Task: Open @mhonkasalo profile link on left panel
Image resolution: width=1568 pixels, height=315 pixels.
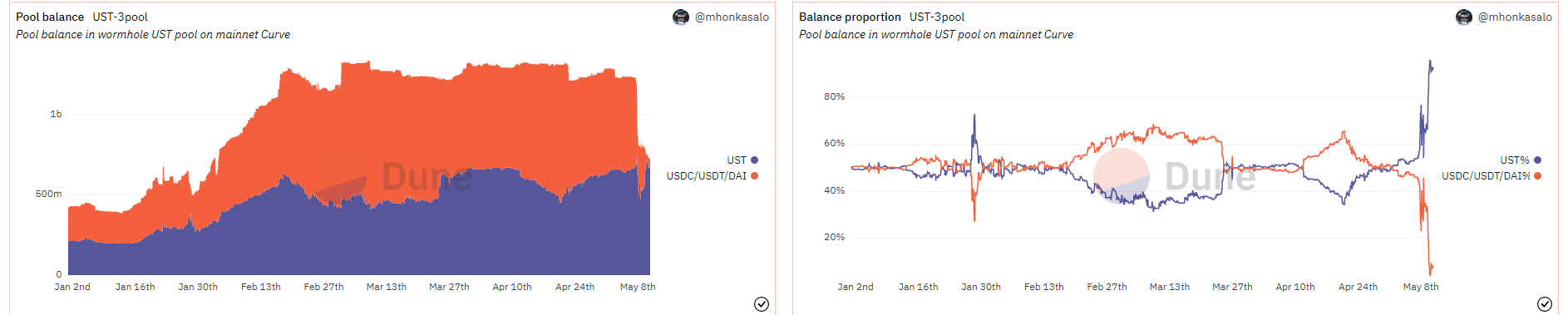Action: 732,17
